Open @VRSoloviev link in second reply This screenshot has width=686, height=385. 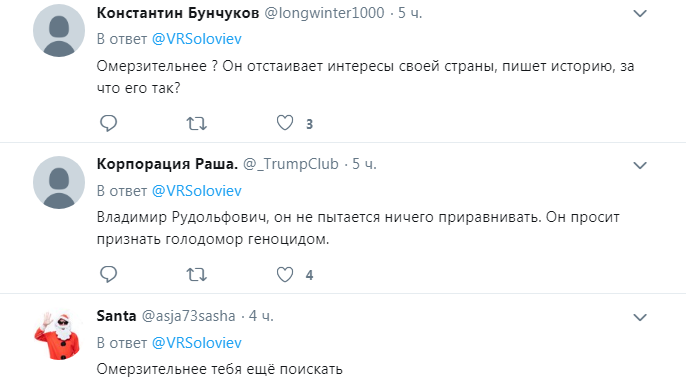196,191
